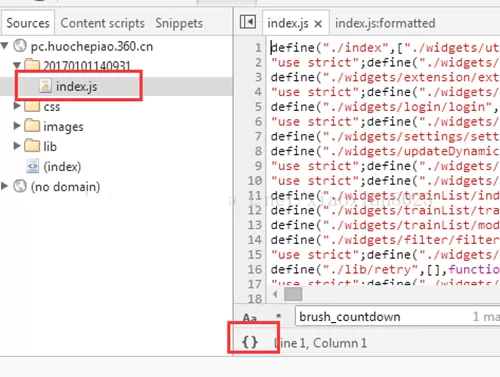Focus the brush_countdown search field
Image resolution: width=500 pixels, height=377 pixels.
397,316
